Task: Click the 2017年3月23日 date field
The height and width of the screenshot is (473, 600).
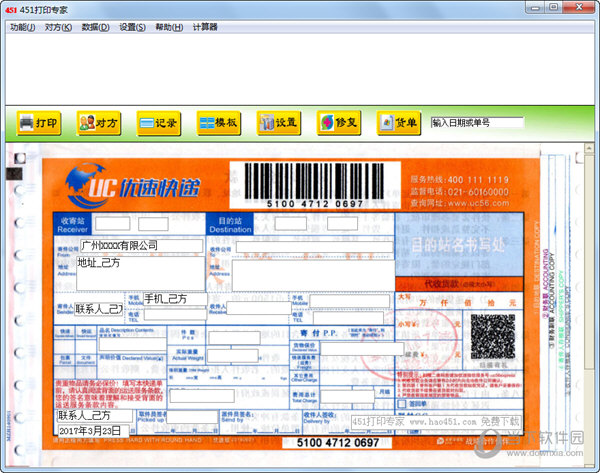Action: [93, 431]
